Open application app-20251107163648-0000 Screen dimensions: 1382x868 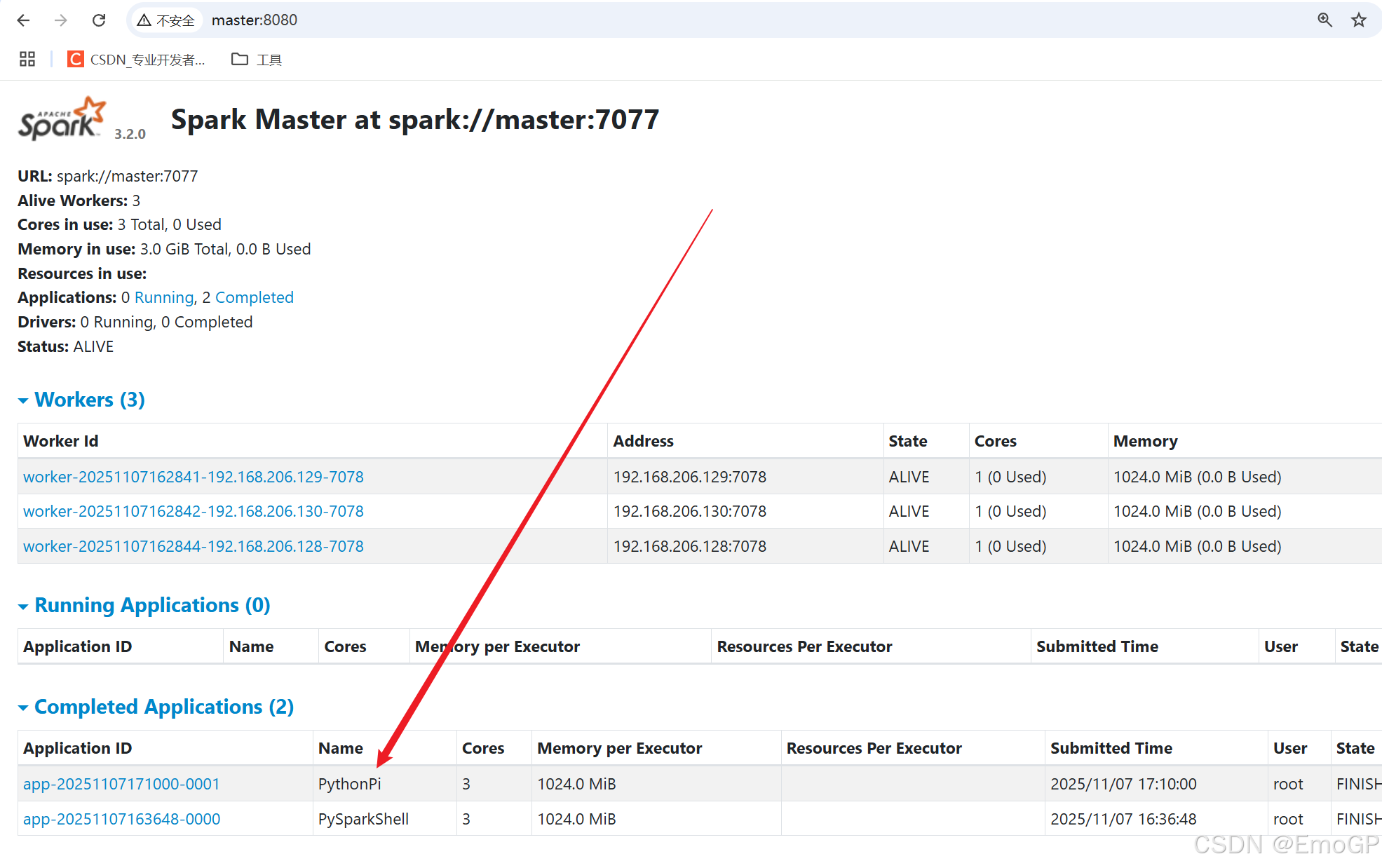[121, 819]
